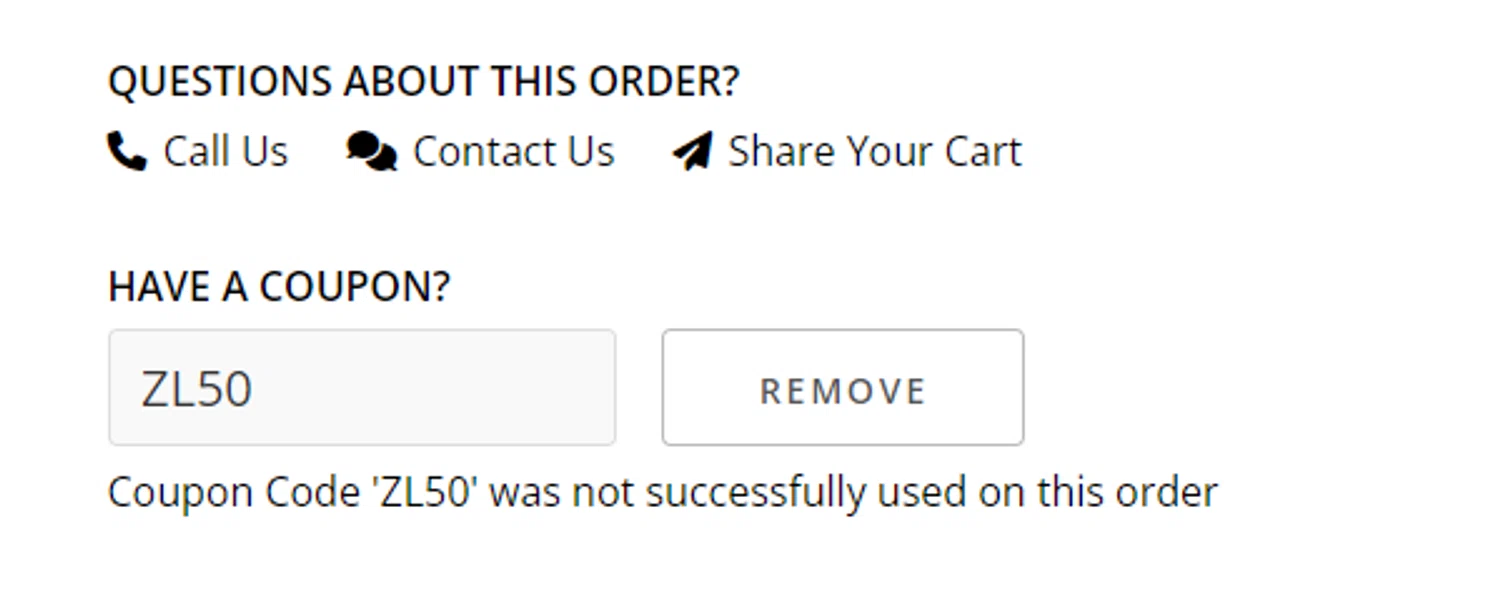Screen dimensions: 1500x616
Task: Click the coupon not successfully used message
Action: coord(662,493)
